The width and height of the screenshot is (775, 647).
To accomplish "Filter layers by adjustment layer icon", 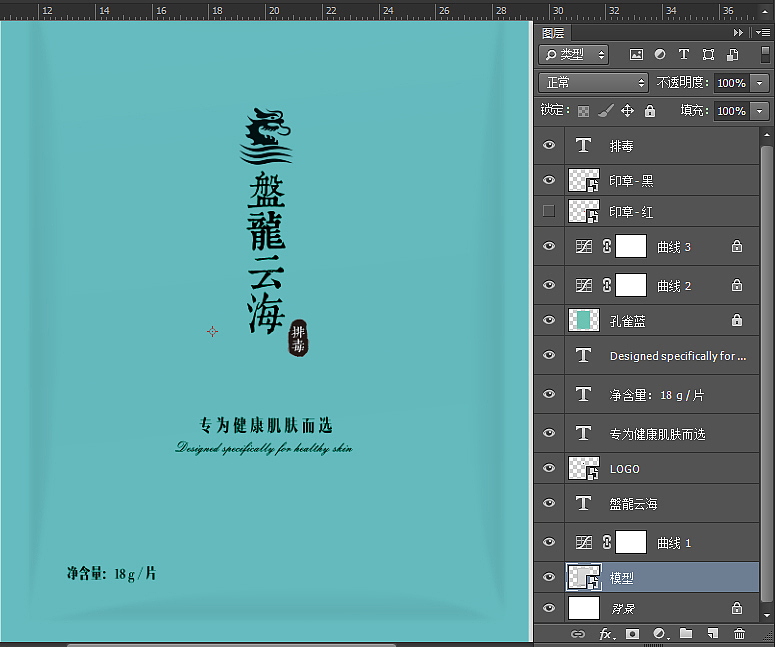I will pos(660,54).
